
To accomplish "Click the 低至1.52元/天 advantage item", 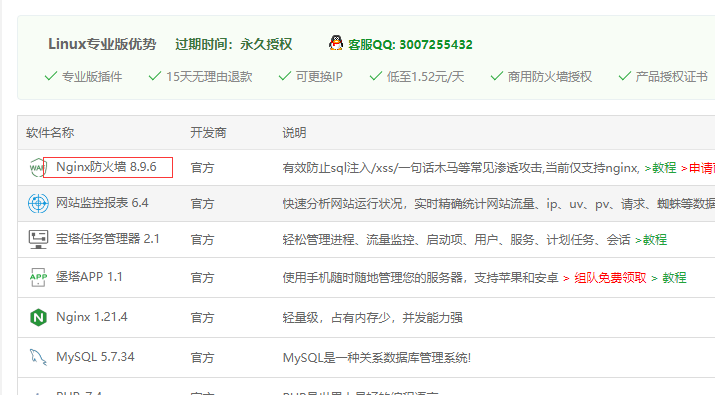I will 417,77.
